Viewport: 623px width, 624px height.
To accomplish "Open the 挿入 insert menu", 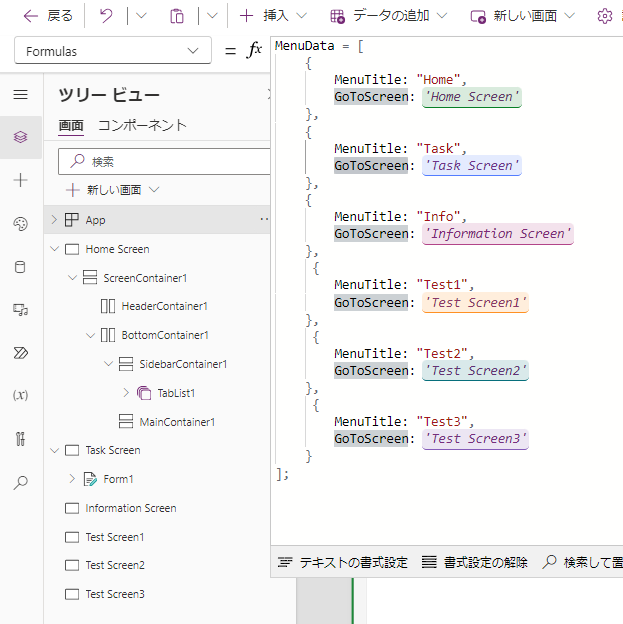I will point(273,16).
